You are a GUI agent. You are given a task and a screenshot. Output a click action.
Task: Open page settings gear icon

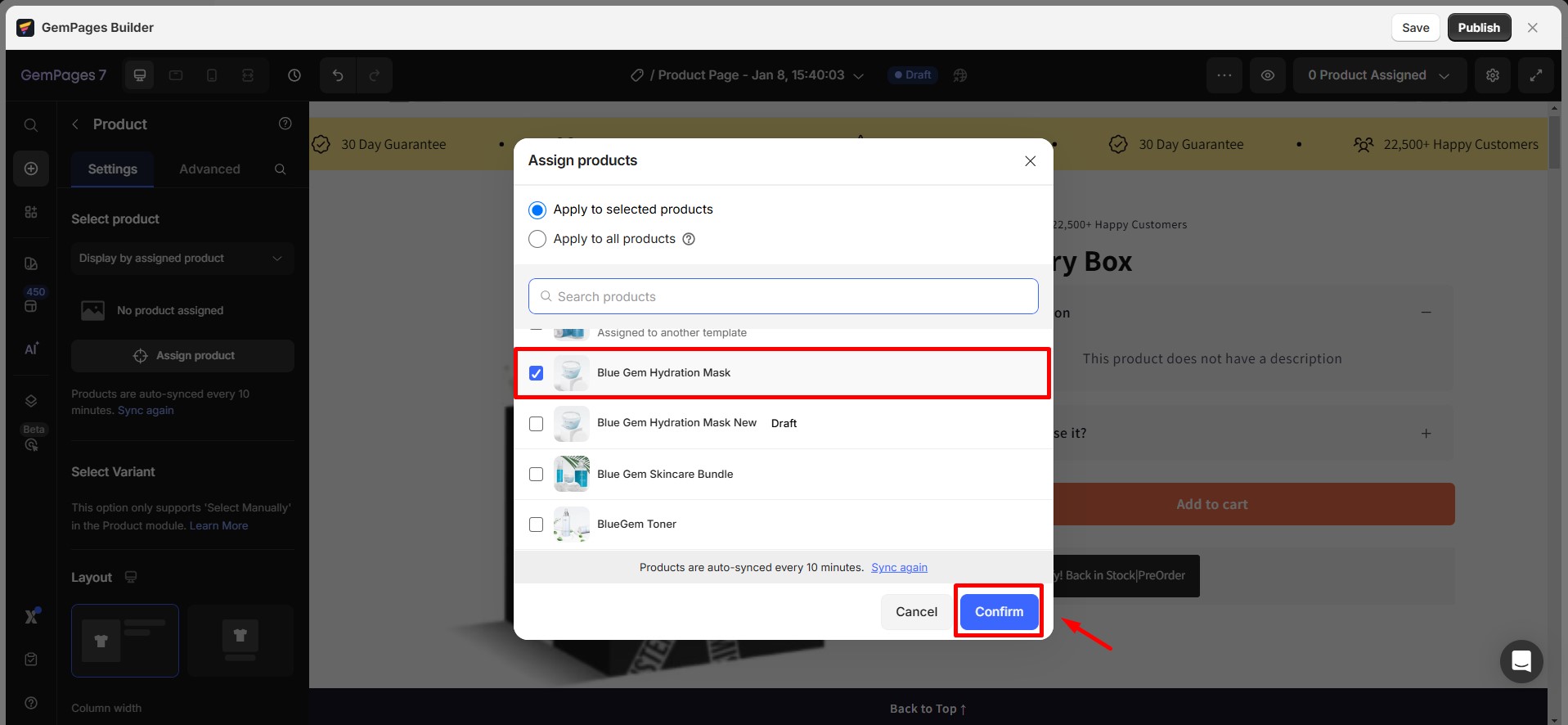[x=1492, y=75]
